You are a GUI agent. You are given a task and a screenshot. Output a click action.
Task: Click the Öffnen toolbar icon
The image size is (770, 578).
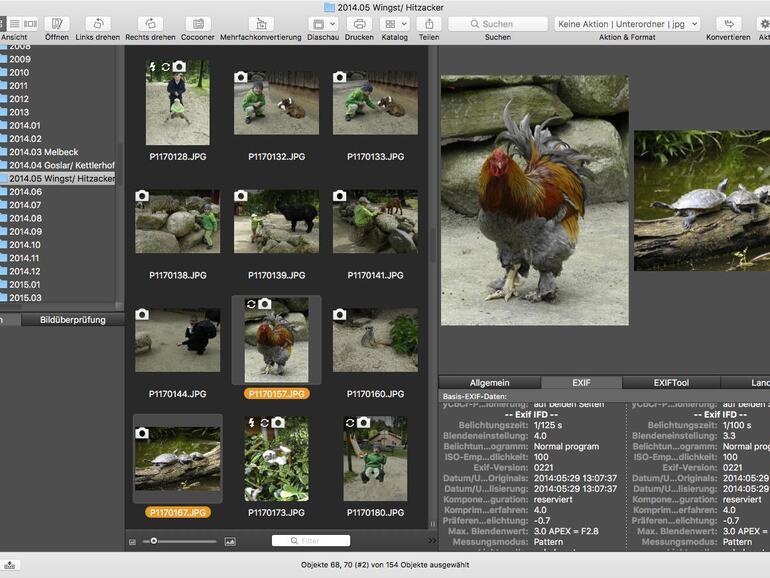click(x=57, y=24)
